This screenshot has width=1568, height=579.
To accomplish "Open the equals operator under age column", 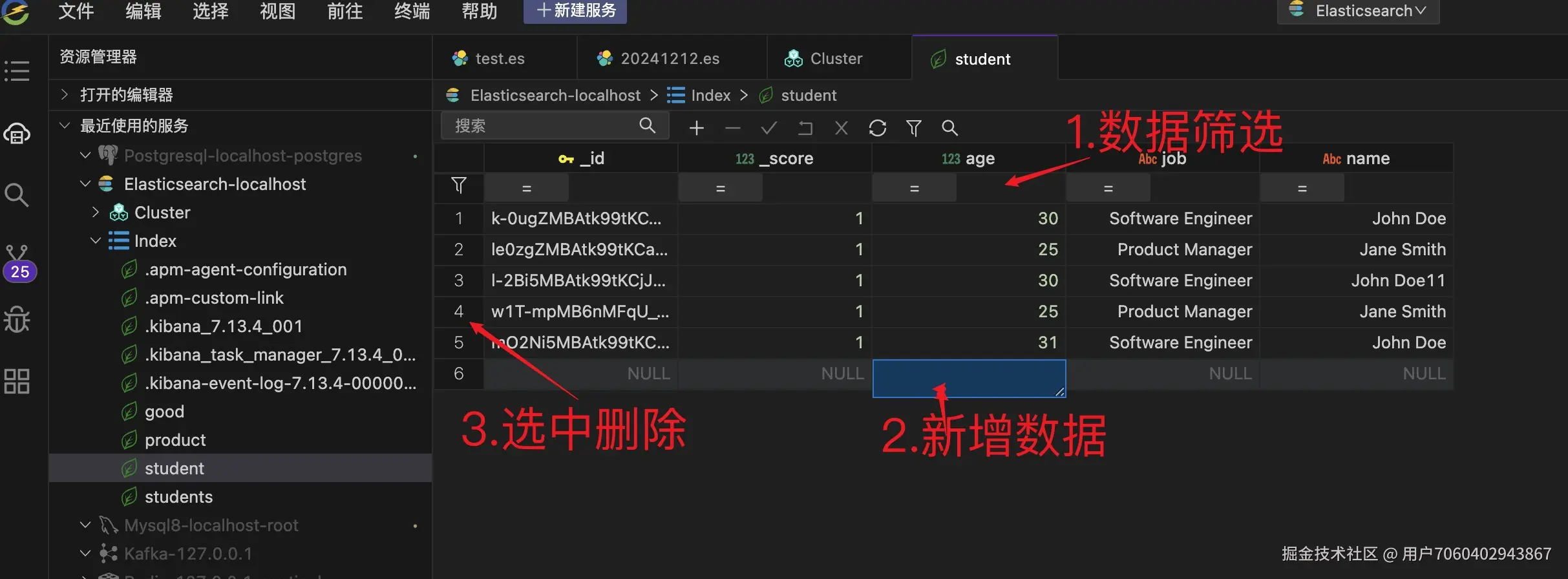I will (915, 189).
